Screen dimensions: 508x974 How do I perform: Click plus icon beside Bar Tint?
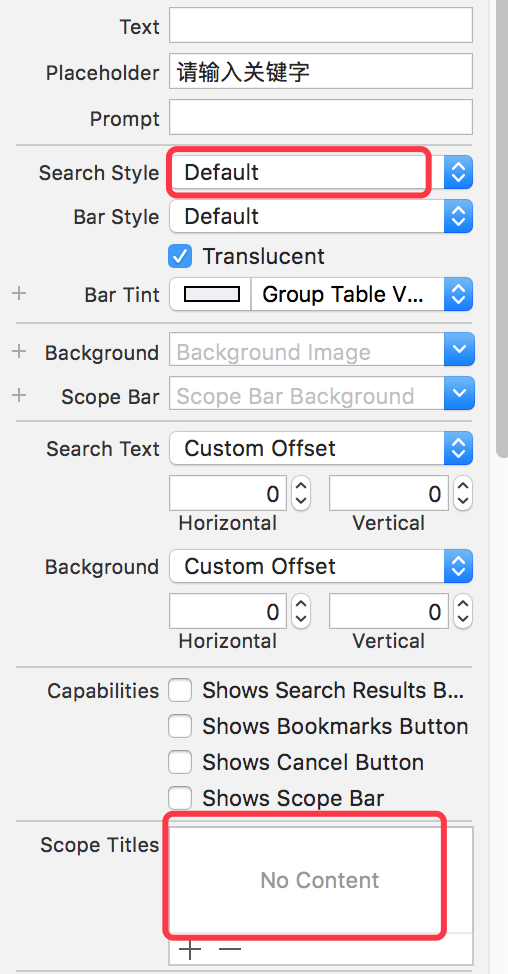(x=19, y=293)
